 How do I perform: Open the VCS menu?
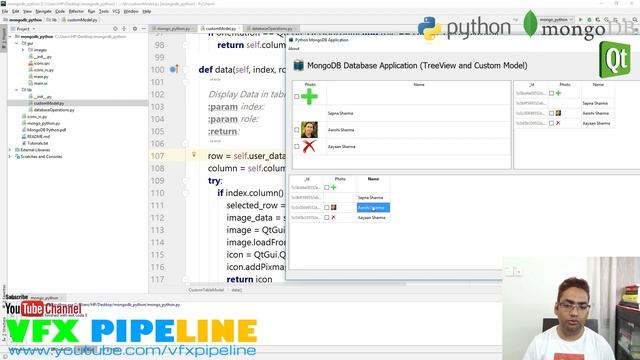(x=116, y=11)
